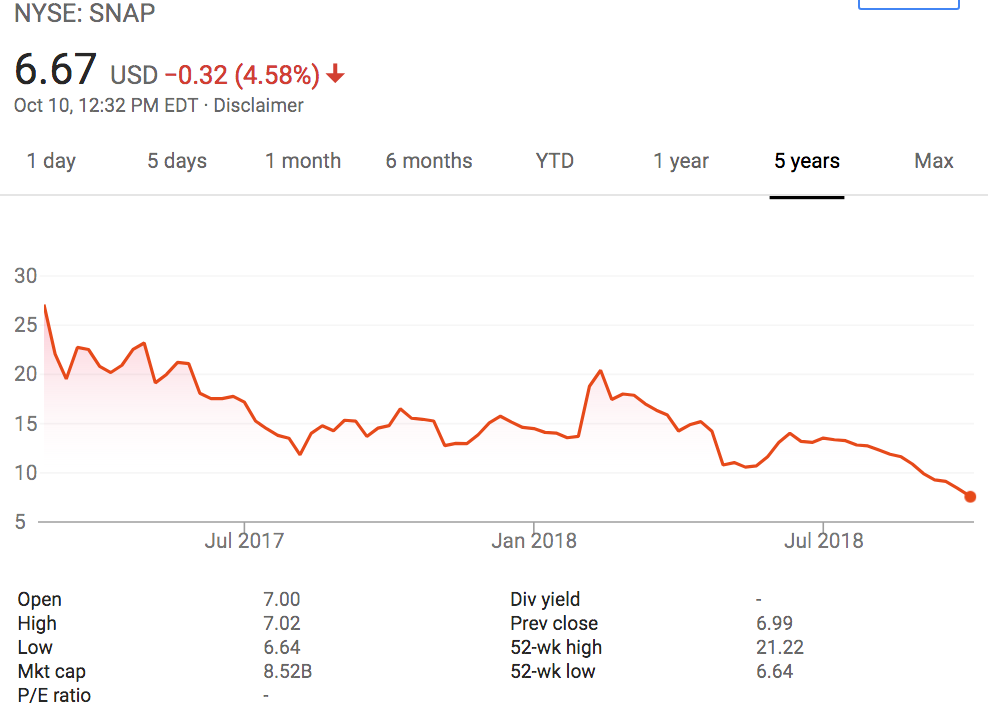Screen dimensions: 988x722
Task: Click the red downward arrow next to price change
Action: tap(335, 75)
